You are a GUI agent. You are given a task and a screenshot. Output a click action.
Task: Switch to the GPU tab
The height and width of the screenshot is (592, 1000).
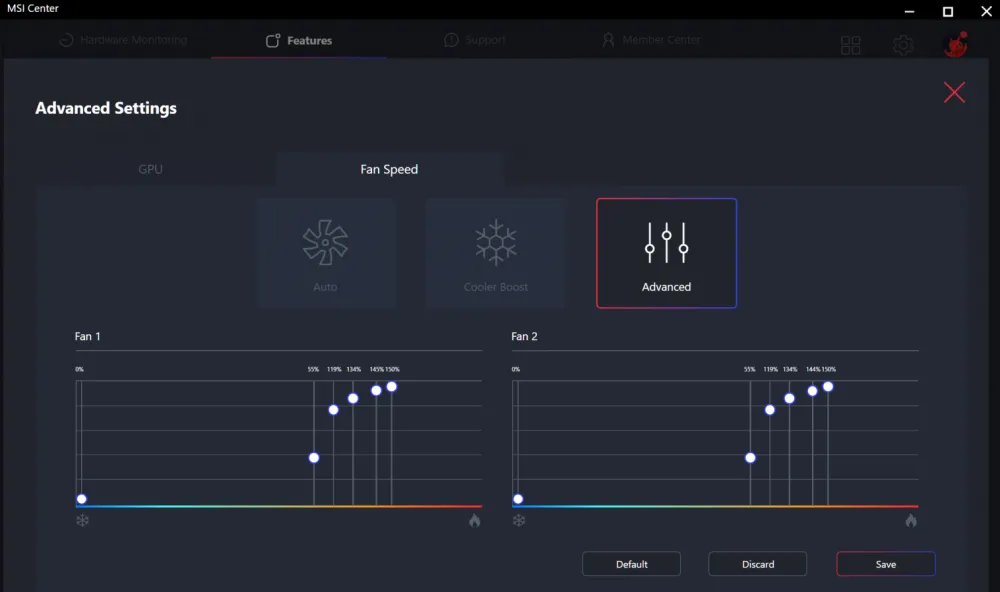point(150,169)
